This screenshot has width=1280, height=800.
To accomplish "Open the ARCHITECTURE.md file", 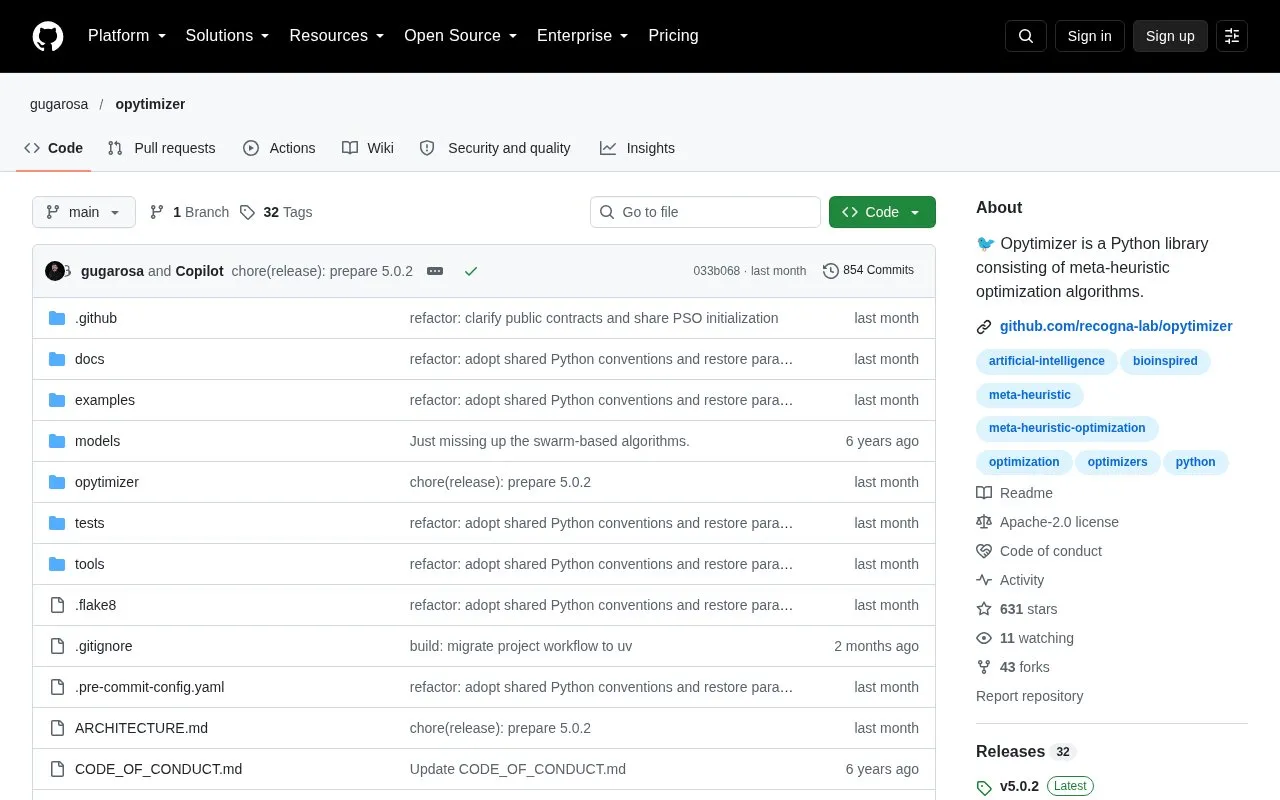I will [141, 728].
